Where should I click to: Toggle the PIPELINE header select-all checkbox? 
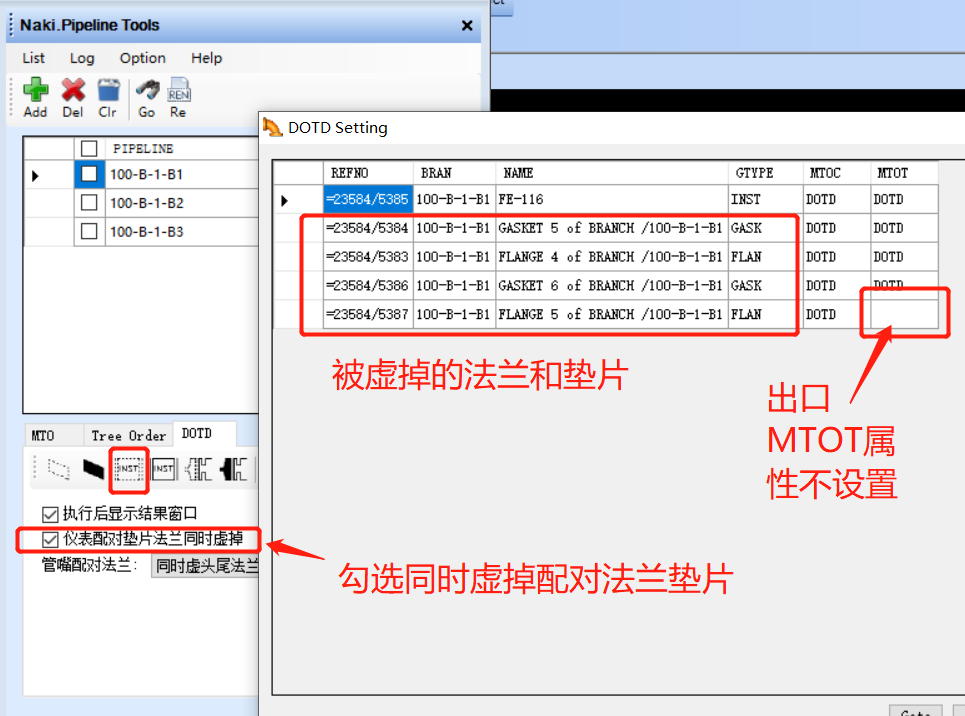click(x=89, y=148)
